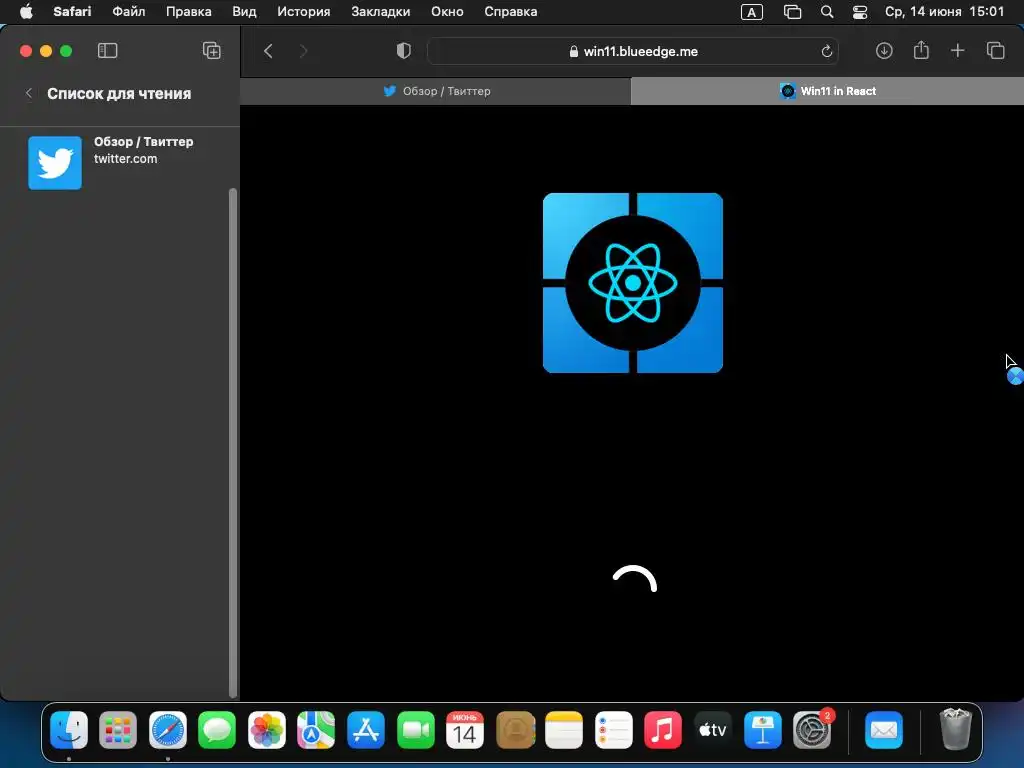This screenshot has width=1024, height=768.
Task: Open the Правка menu
Action: pos(189,12)
